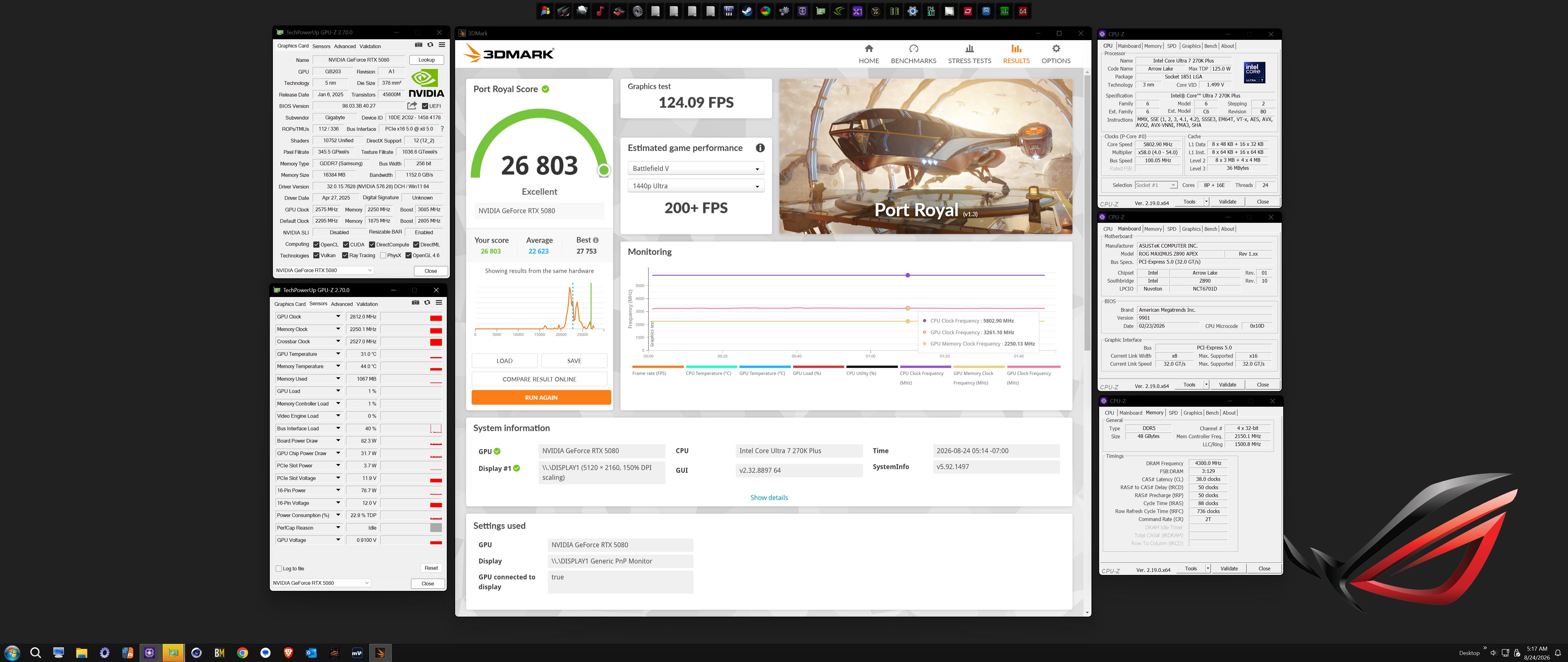Open NVIDIA app icon in the top dock

(x=839, y=11)
